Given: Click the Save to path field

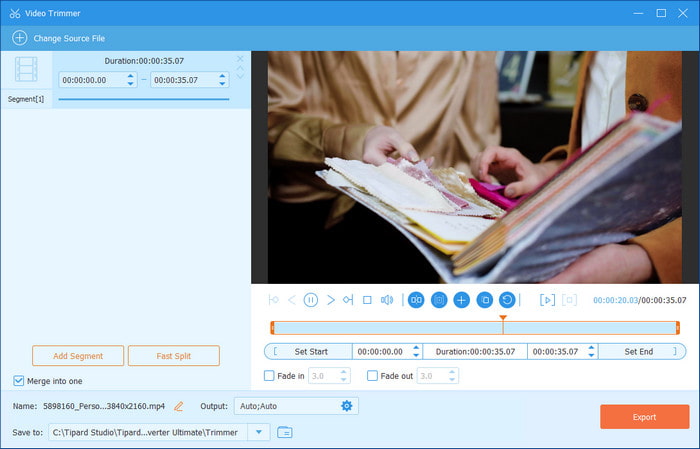Looking at the screenshot, I should (x=148, y=432).
